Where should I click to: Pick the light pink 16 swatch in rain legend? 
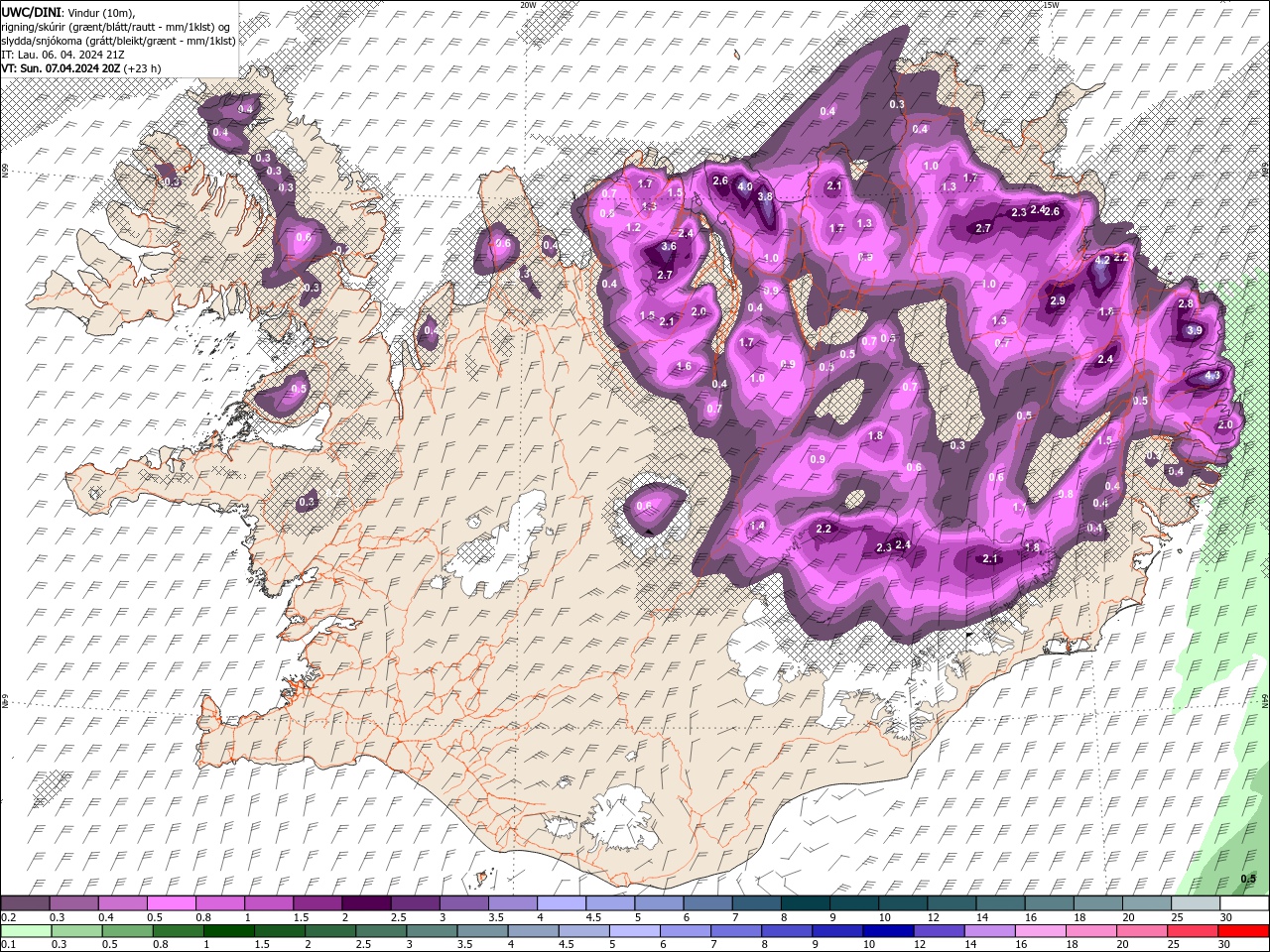pos(1041,931)
